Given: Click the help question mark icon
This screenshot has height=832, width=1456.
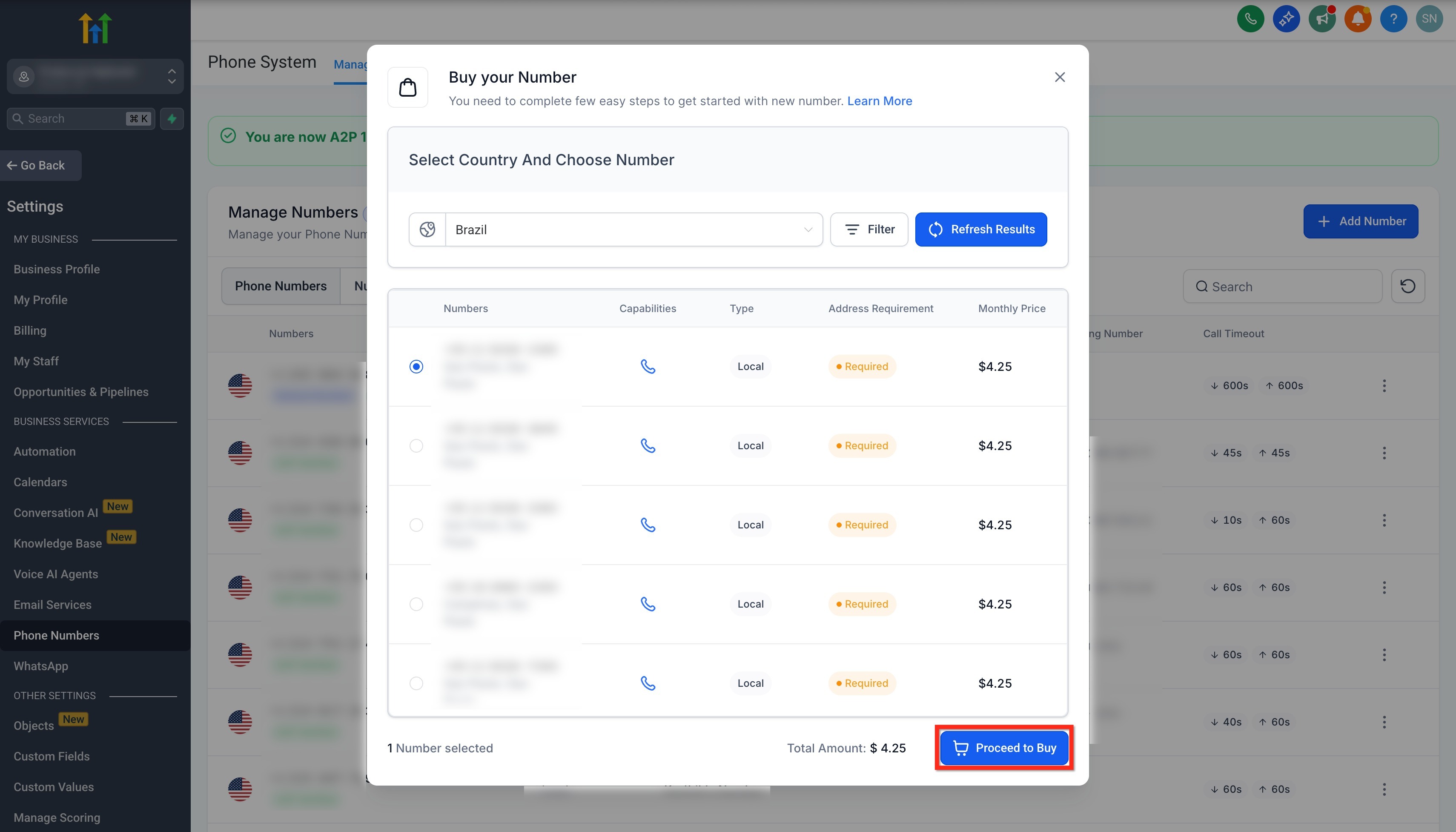Looking at the screenshot, I should click(x=1393, y=19).
